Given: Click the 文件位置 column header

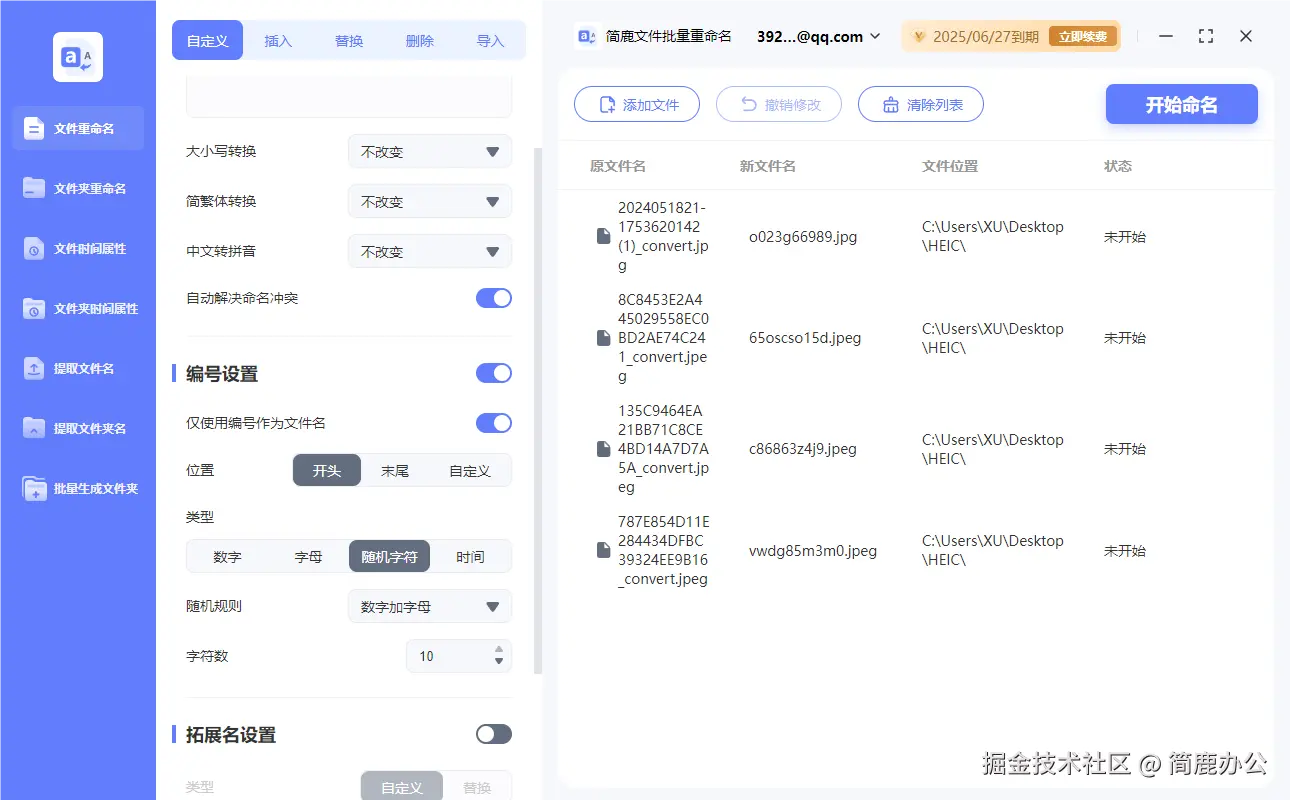Looking at the screenshot, I should coord(950,166).
